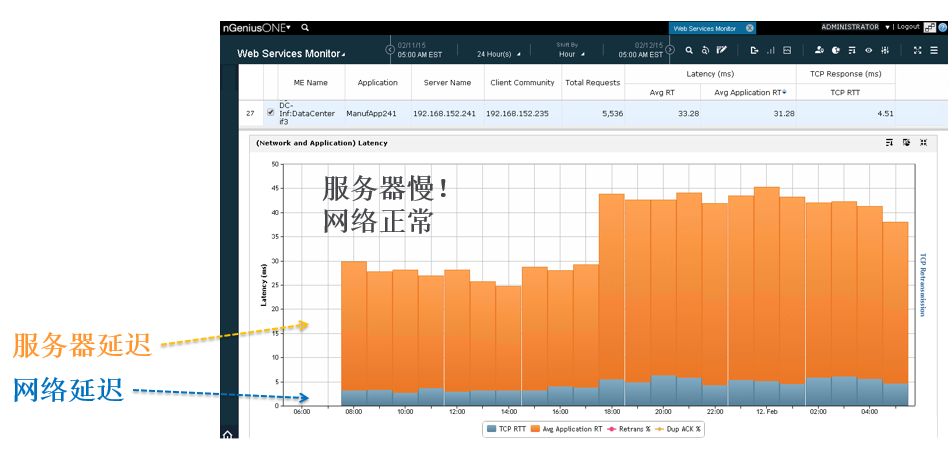Expand the nGeniusONE product menu arrow
This screenshot has width=948, height=456.
click(x=288, y=28)
